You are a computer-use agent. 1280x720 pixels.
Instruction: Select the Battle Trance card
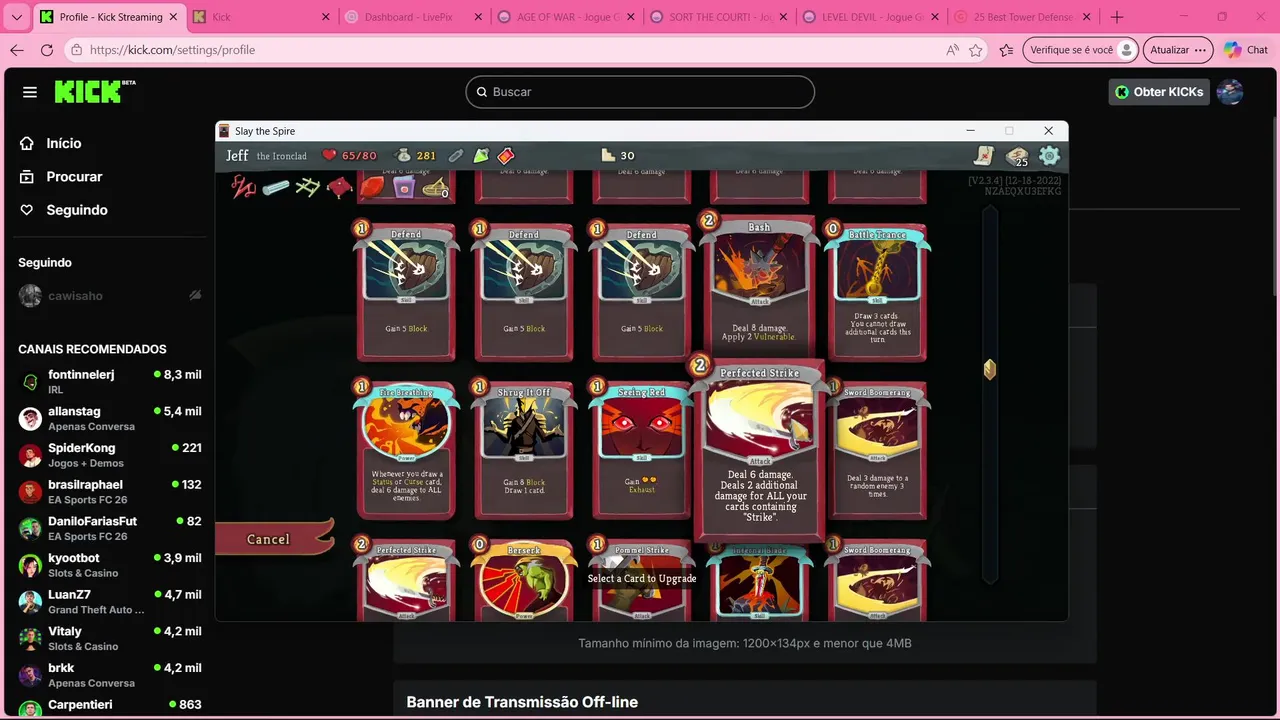[x=877, y=291]
